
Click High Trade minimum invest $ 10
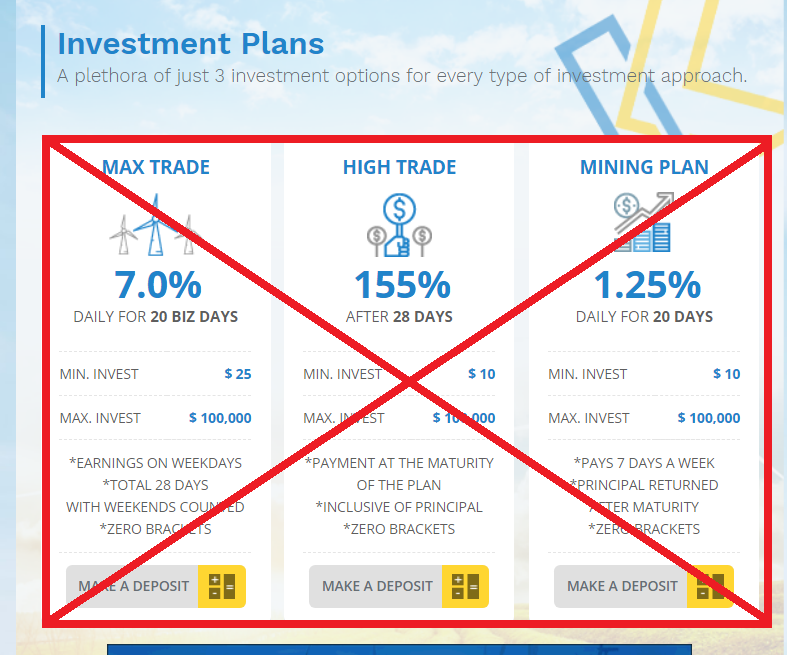[481, 374]
